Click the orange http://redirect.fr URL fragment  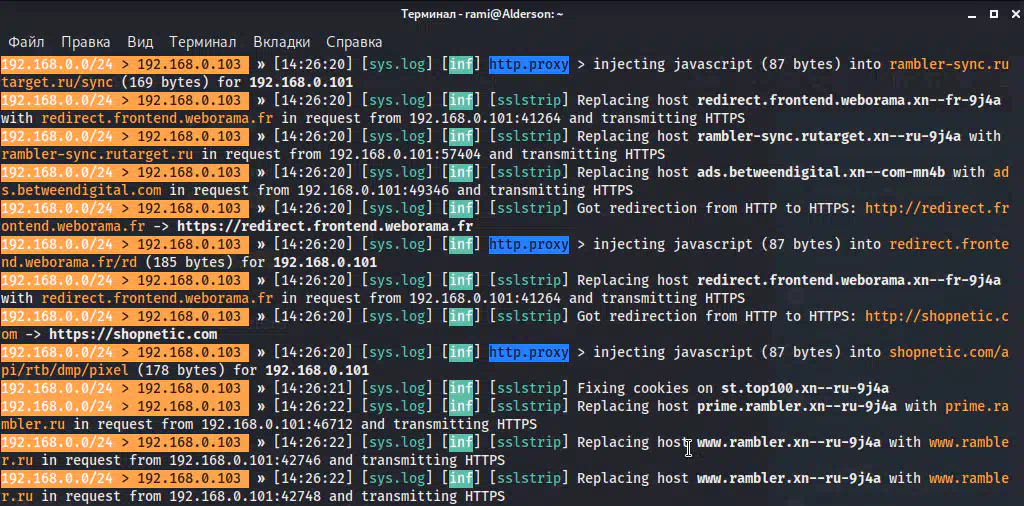click(x=937, y=208)
